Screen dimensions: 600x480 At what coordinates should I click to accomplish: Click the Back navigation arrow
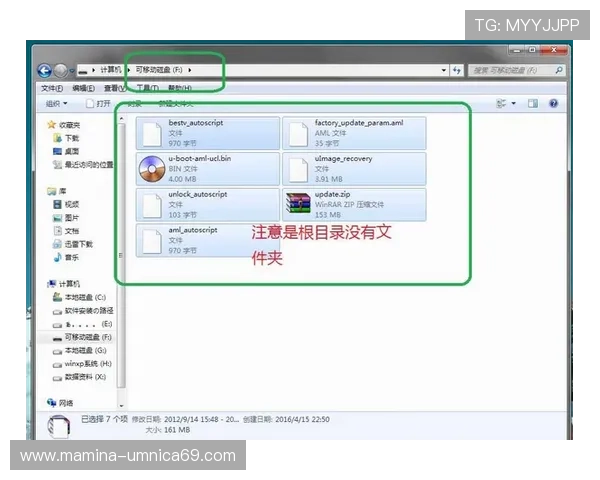coord(45,70)
